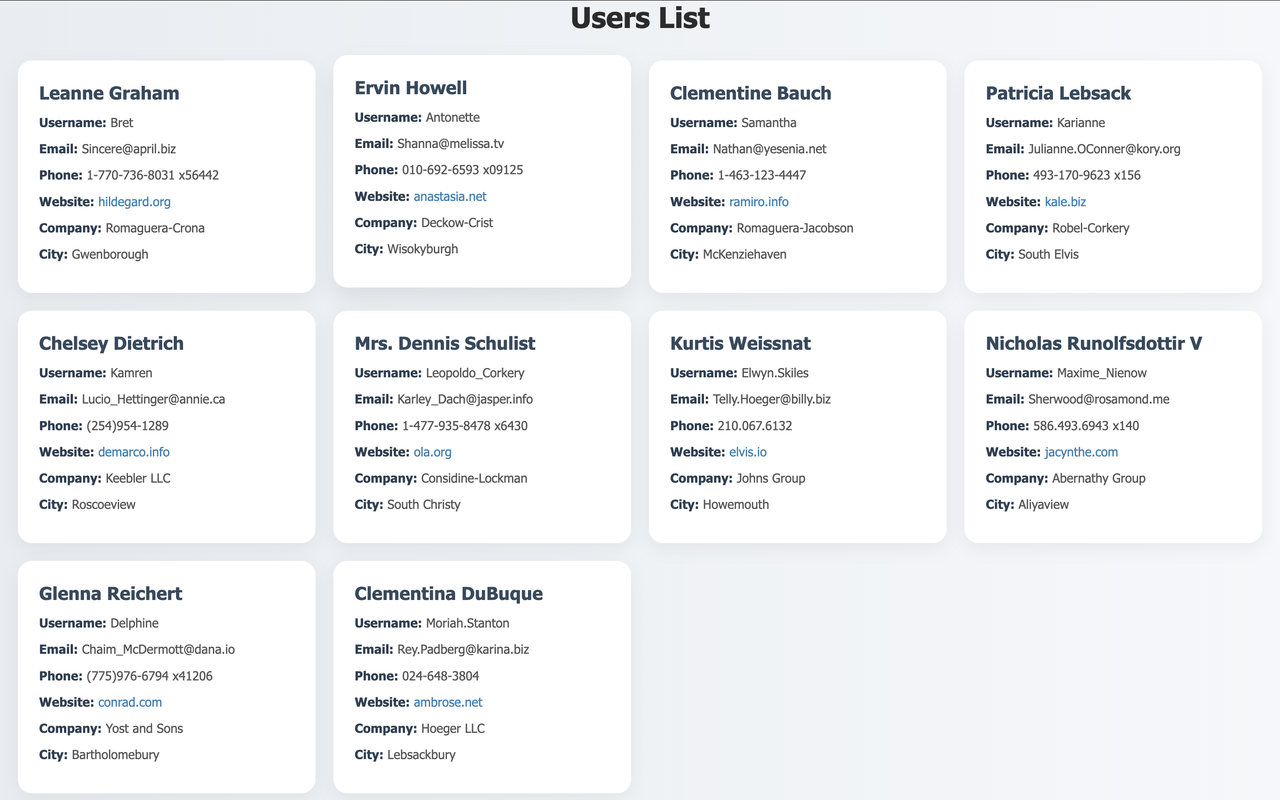Follow the ola.org website link
This screenshot has width=1280, height=800.
coord(433,452)
